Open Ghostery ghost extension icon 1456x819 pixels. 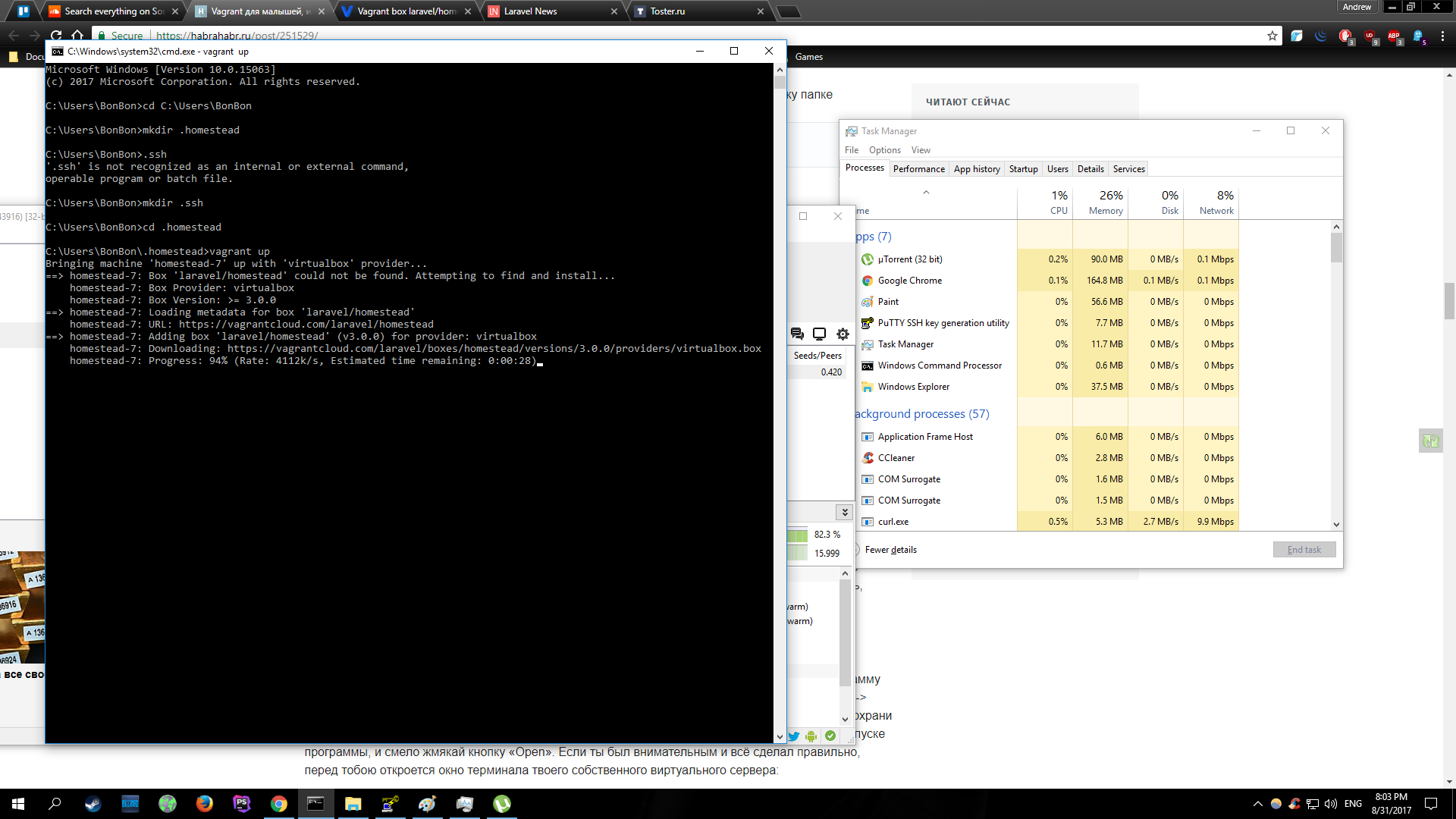[x=1418, y=36]
